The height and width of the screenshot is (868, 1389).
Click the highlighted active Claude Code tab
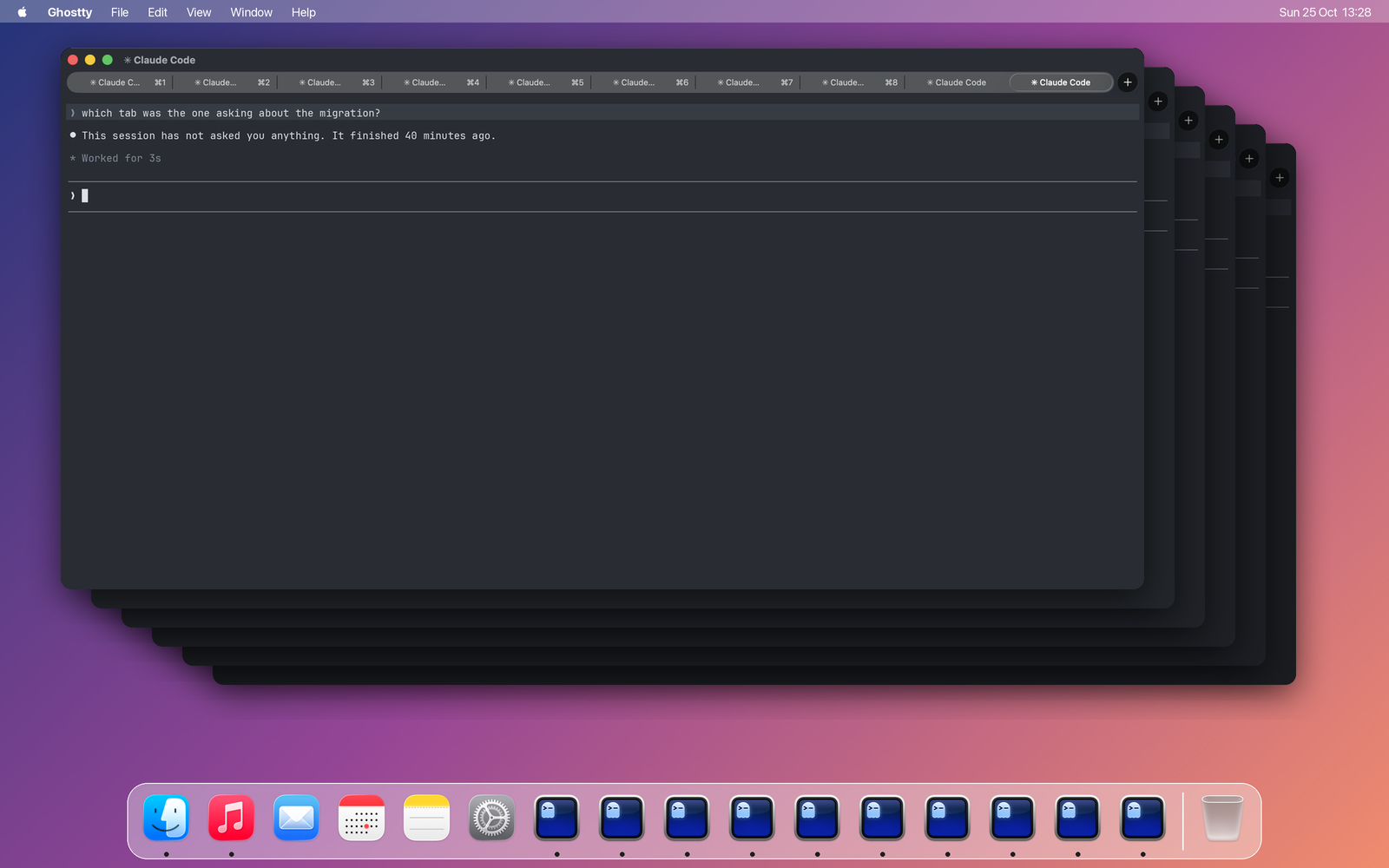click(x=1061, y=82)
